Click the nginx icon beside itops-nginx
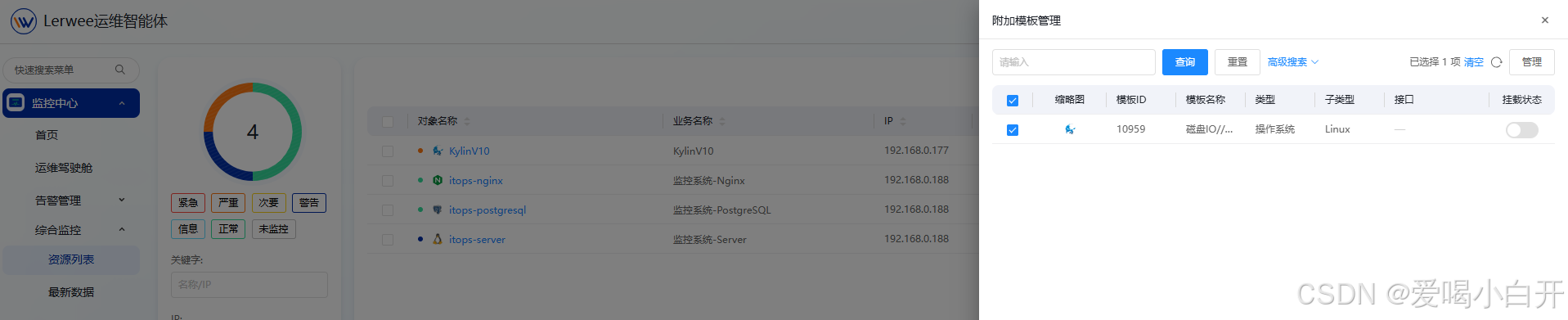This screenshot has width=1568, height=320. pos(438,180)
